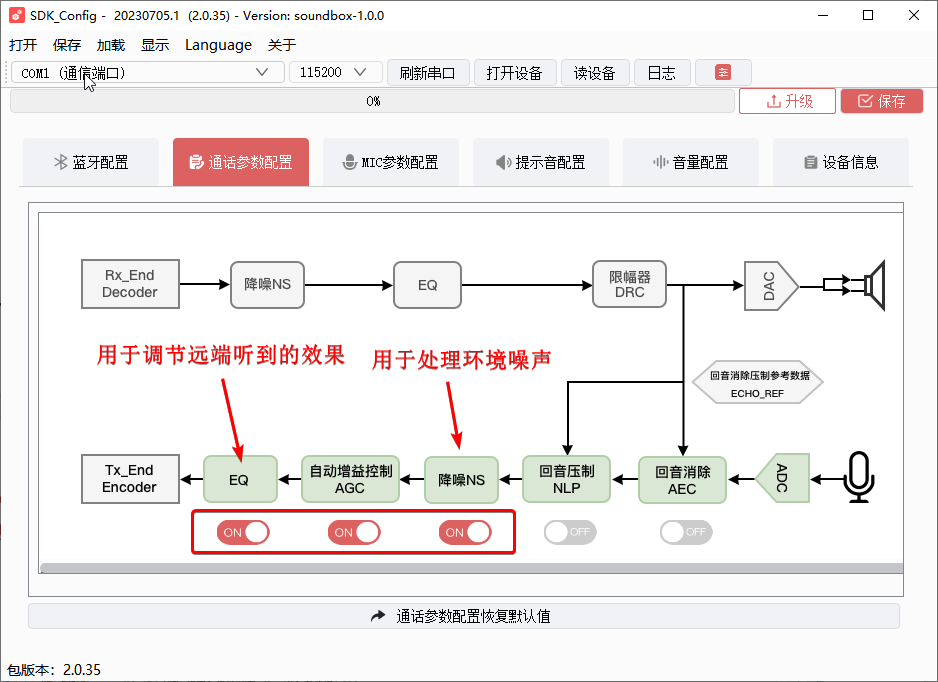938x682 pixels.
Task: Click the ADC block in the diagram
Action: pos(783,478)
